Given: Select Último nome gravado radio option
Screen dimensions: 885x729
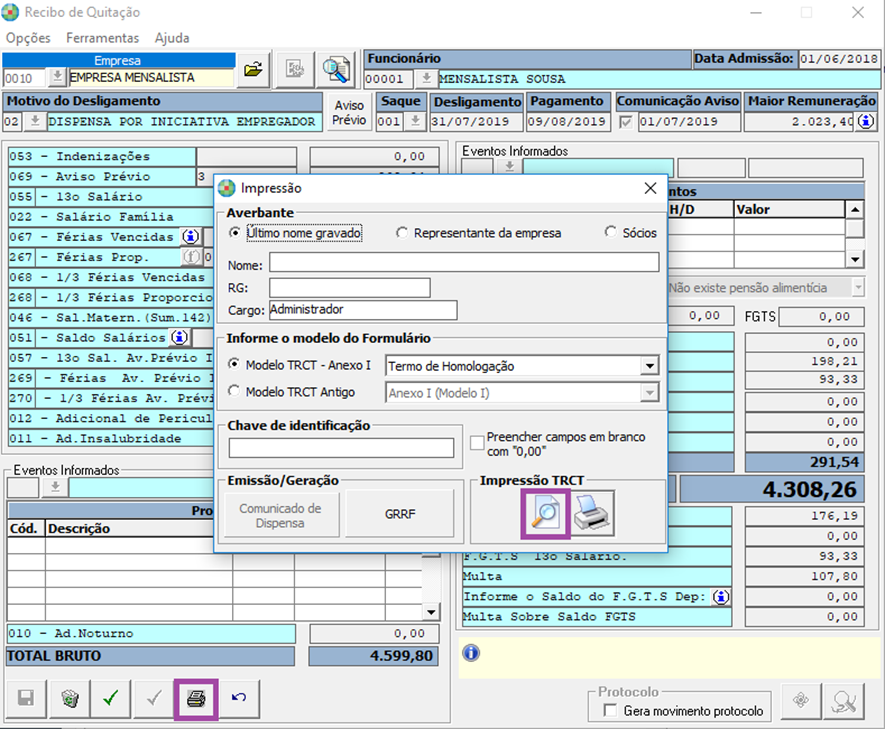Looking at the screenshot, I should coord(235,232).
